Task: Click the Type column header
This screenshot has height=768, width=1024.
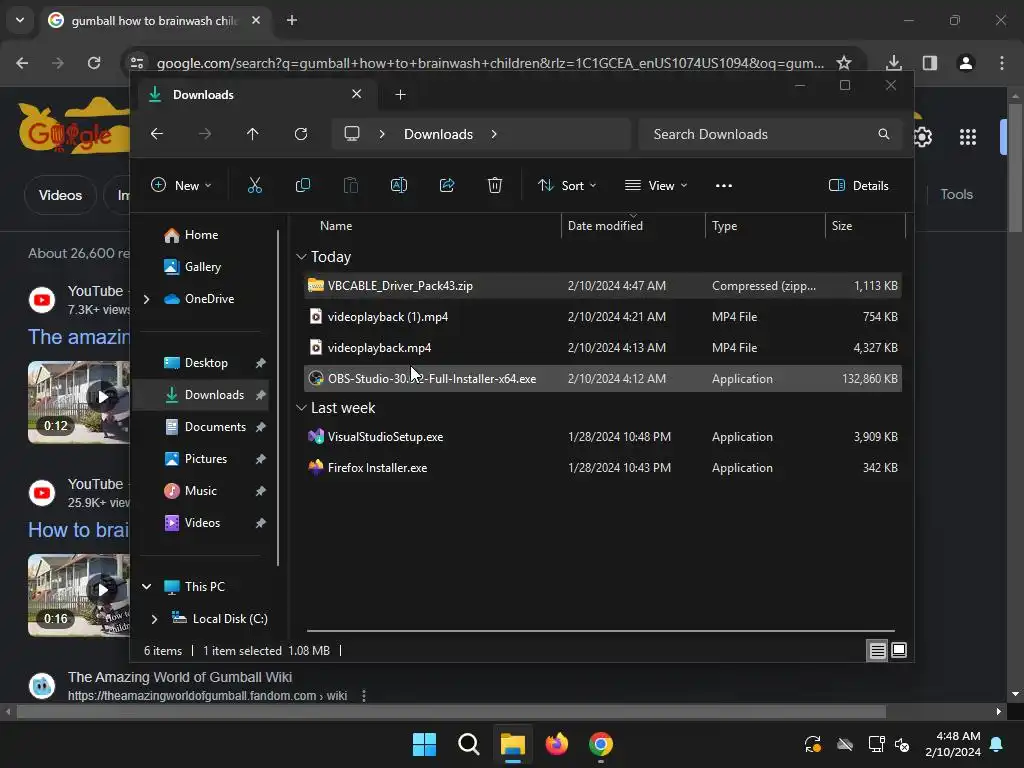Action: (x=724, y=226)
